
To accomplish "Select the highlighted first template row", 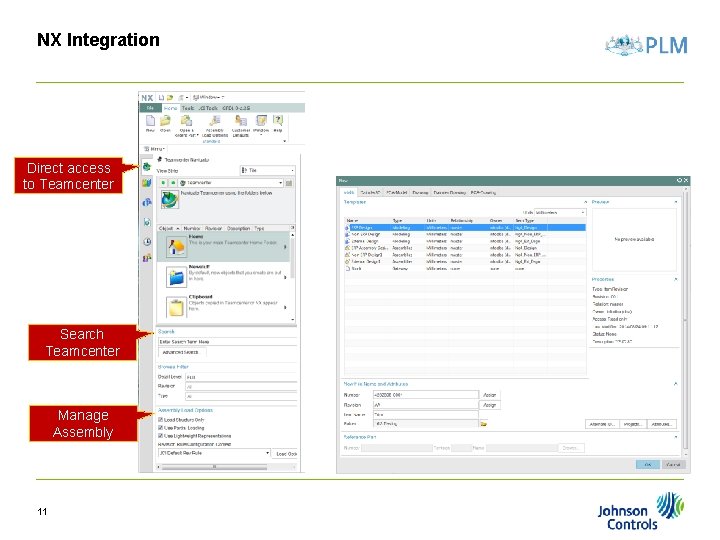I will [465, 227].
